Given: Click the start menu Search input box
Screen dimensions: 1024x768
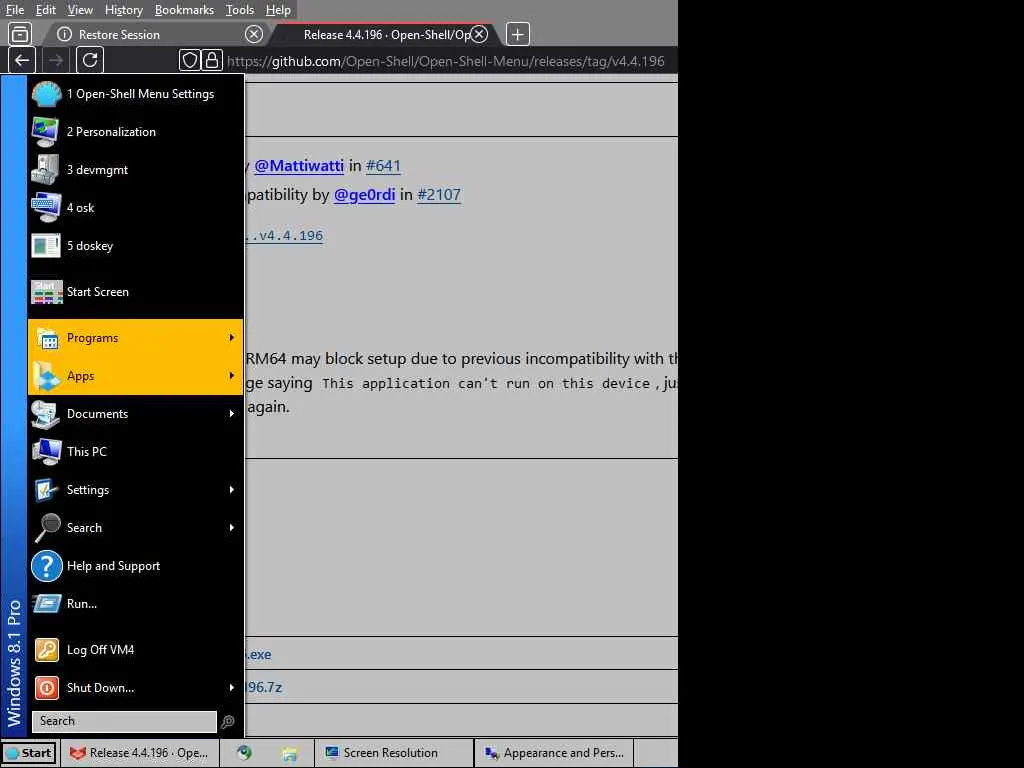Looking at the screenshot, I should [x=124, y=721].
